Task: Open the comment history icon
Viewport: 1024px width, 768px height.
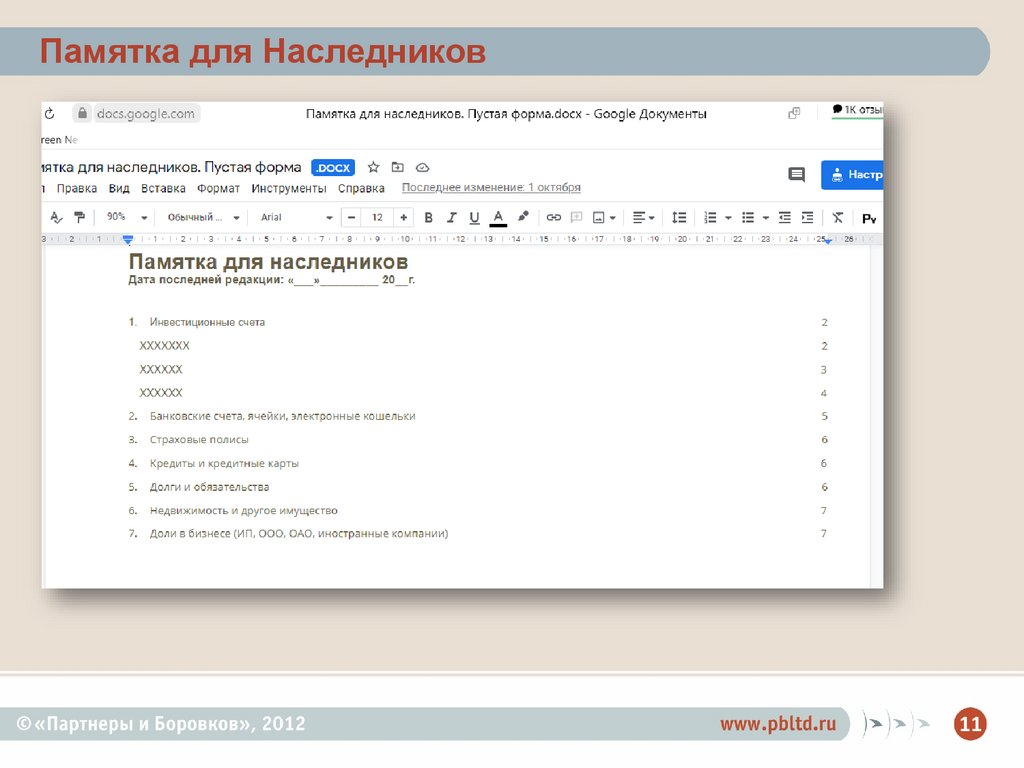Action: click(x=796, y=174)
